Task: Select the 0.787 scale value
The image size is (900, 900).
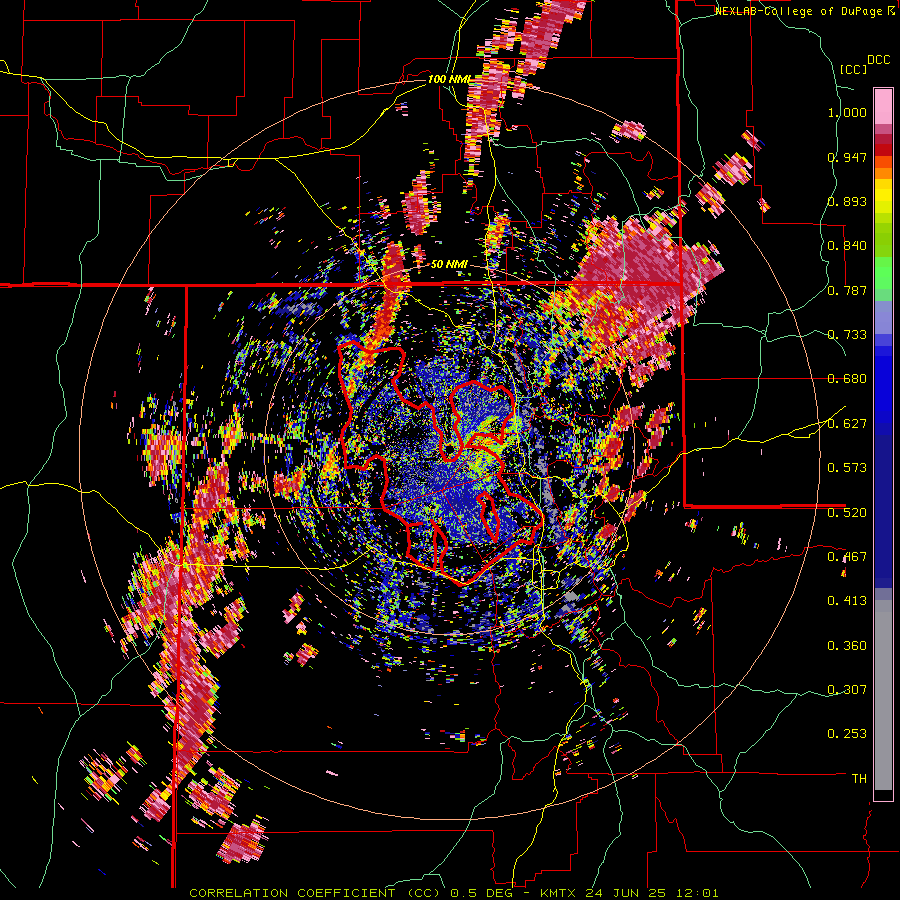Action: point(847,290)
